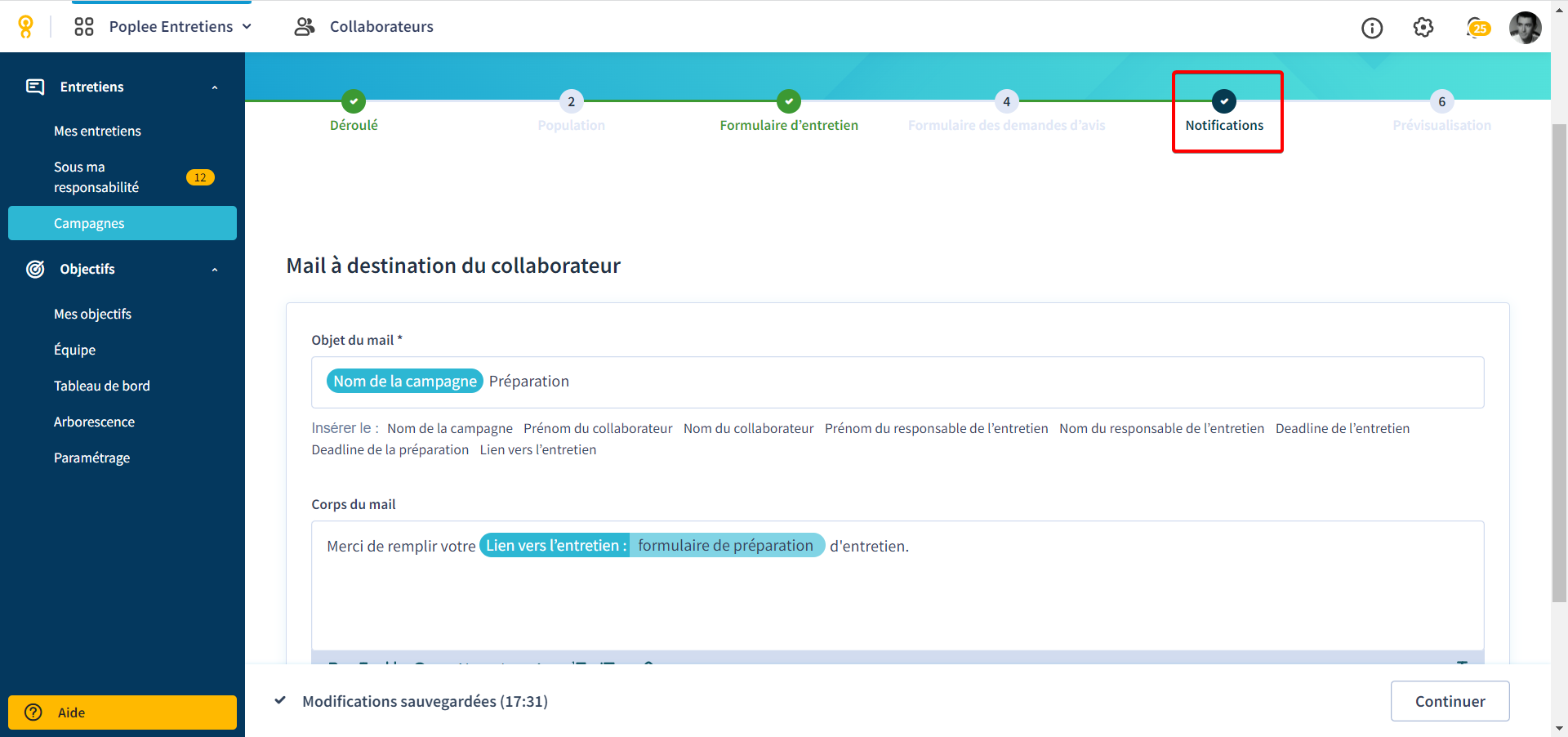The image size is (1568, 737).
Task: Go to the Déroulé step
Action: 354,111
